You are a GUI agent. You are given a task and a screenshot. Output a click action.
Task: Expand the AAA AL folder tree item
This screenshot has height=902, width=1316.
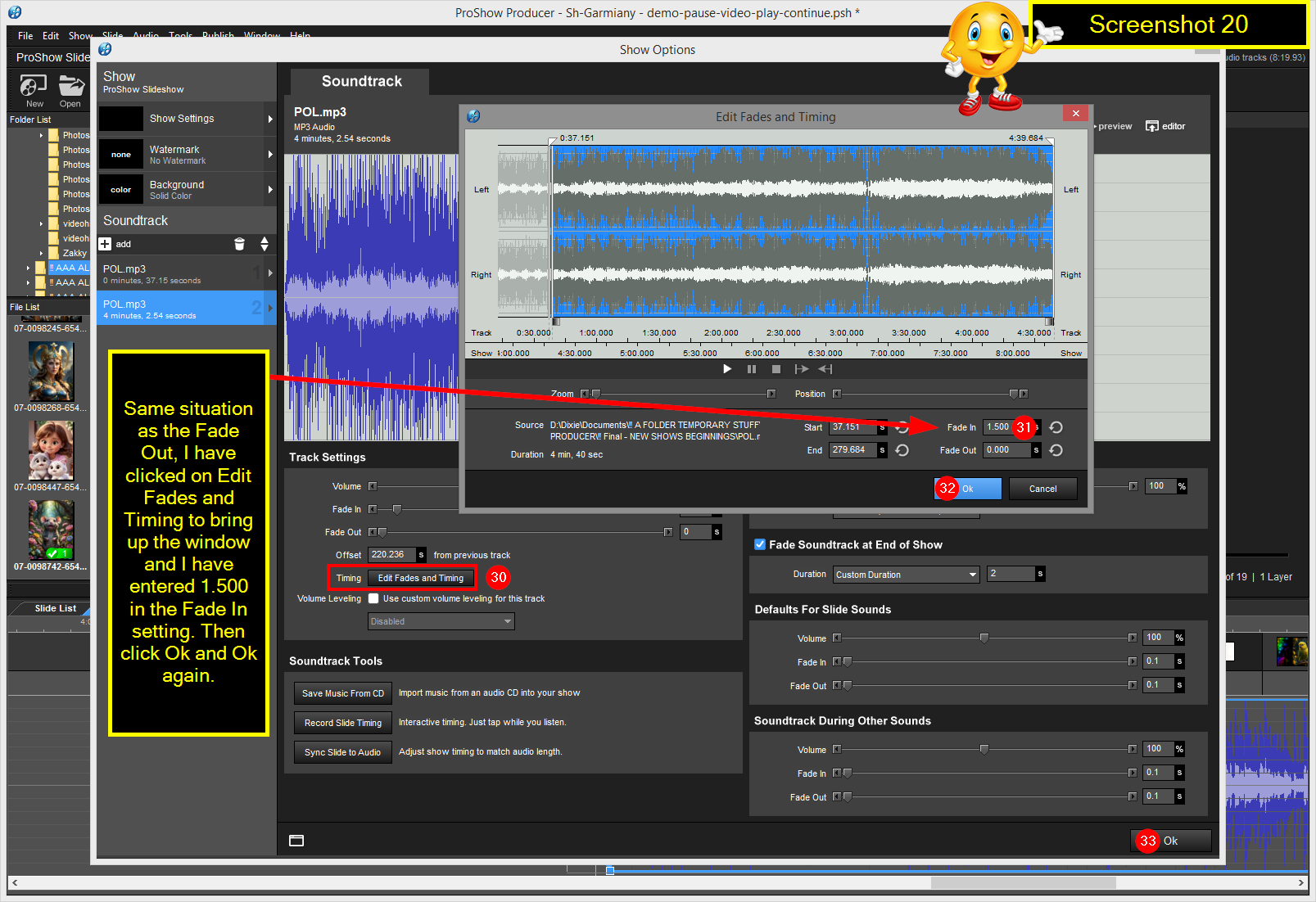pos(28,268)
